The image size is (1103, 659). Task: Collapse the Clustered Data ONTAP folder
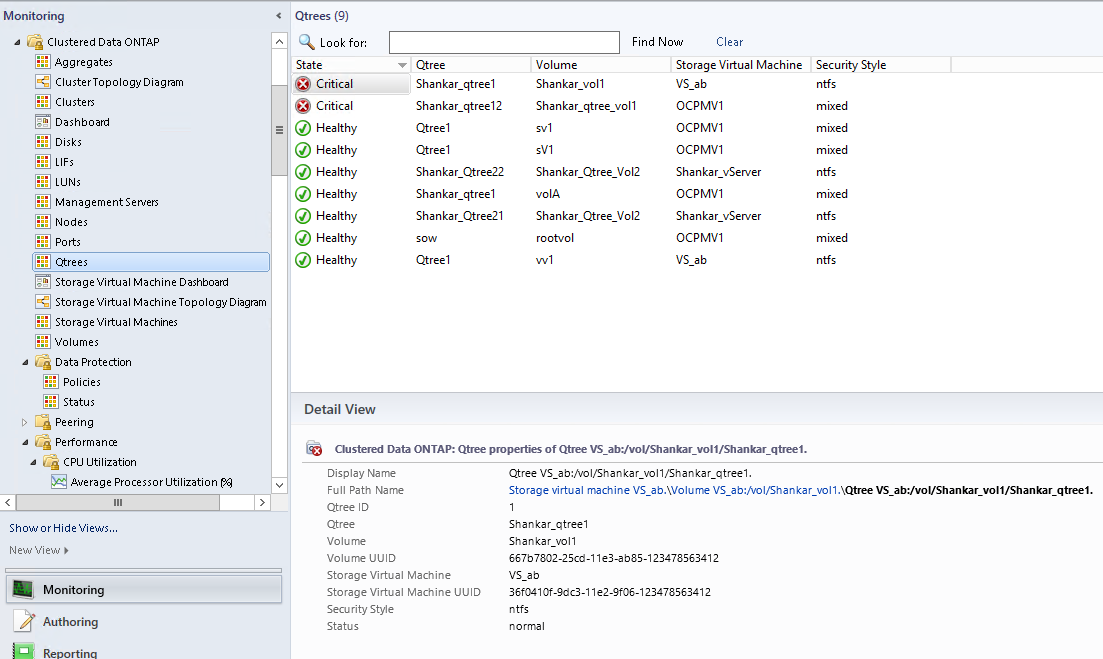(17, 43)
